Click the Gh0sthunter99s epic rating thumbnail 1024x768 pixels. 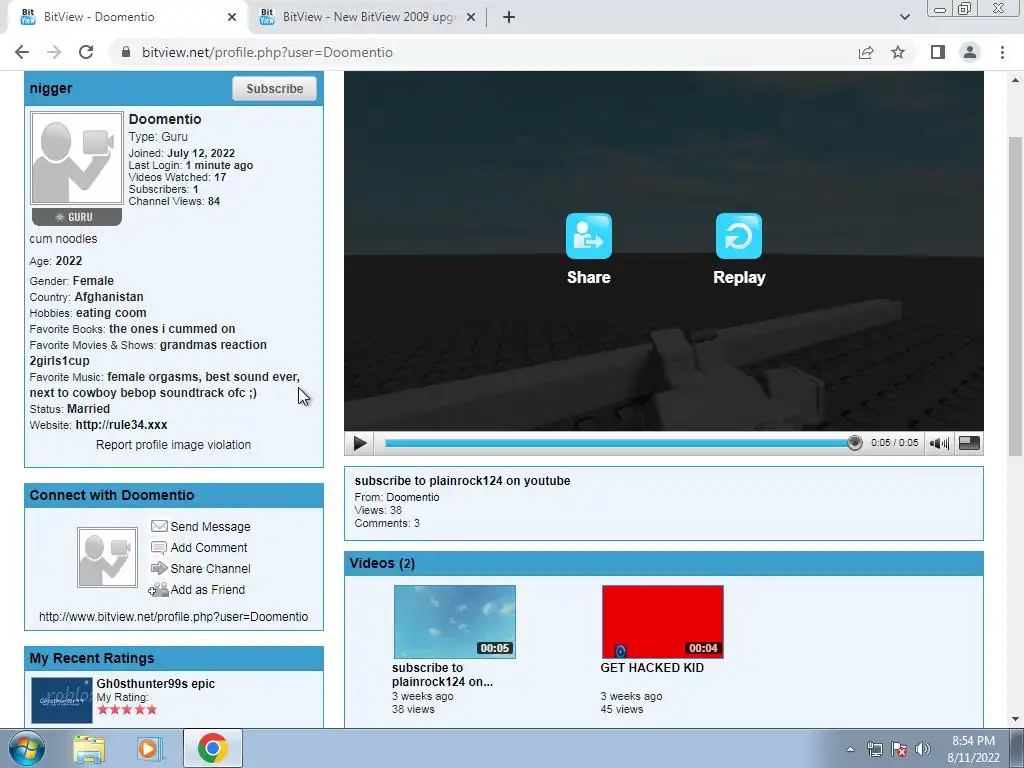(62, 700)
